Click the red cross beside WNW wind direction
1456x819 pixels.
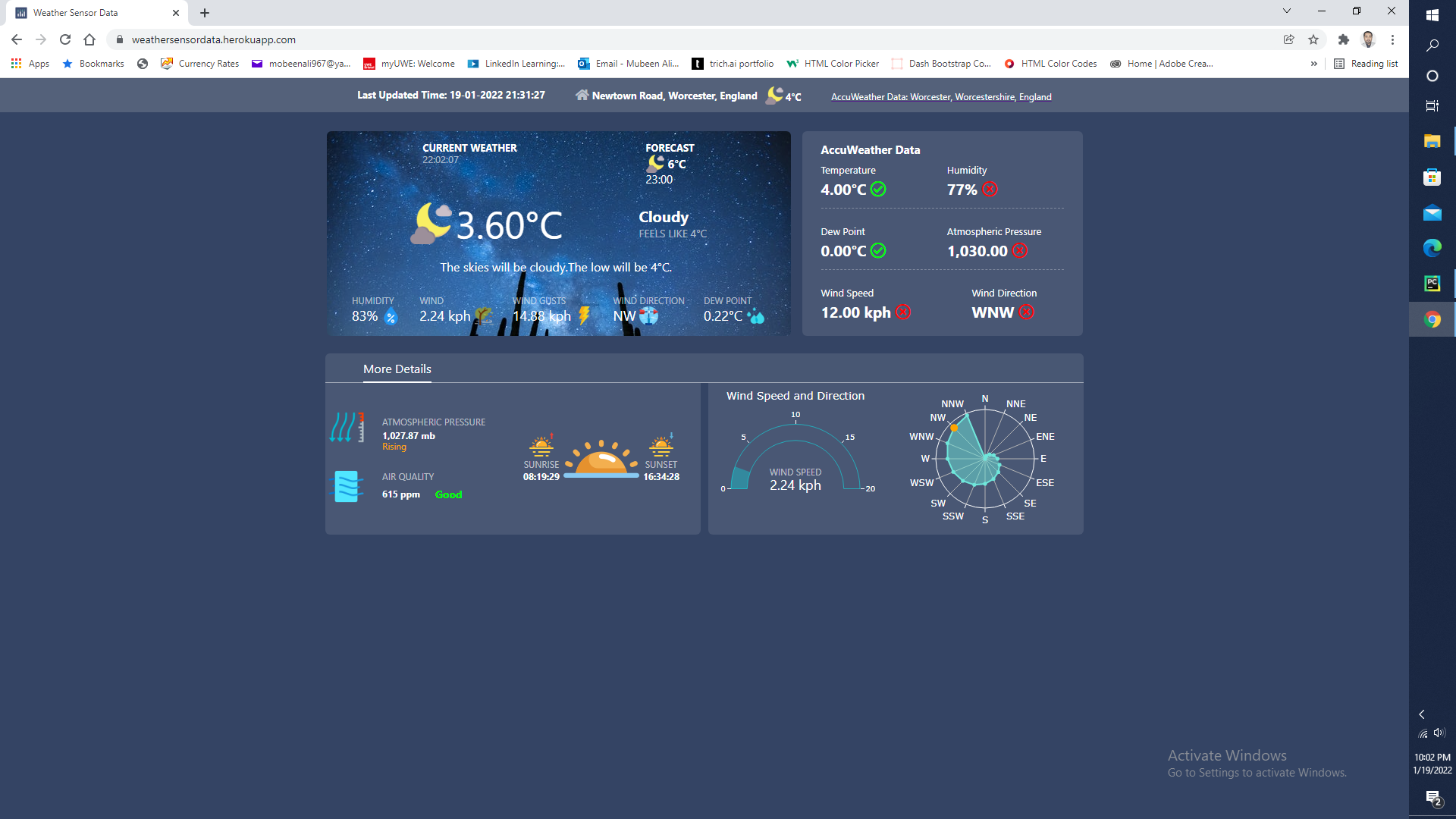click(1026, 312)
